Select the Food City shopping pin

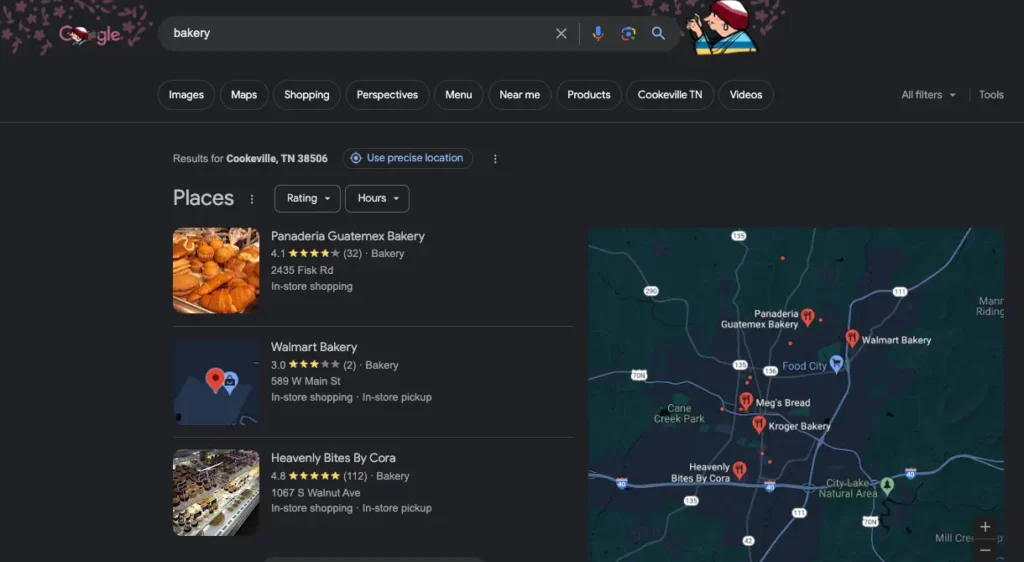click(836, 364)
